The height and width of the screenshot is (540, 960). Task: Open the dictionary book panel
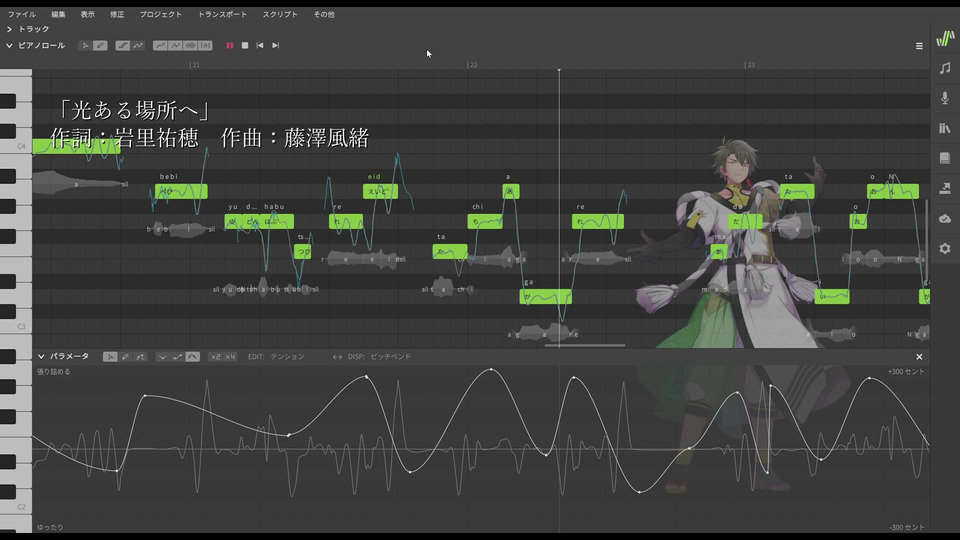pos(945,158)
